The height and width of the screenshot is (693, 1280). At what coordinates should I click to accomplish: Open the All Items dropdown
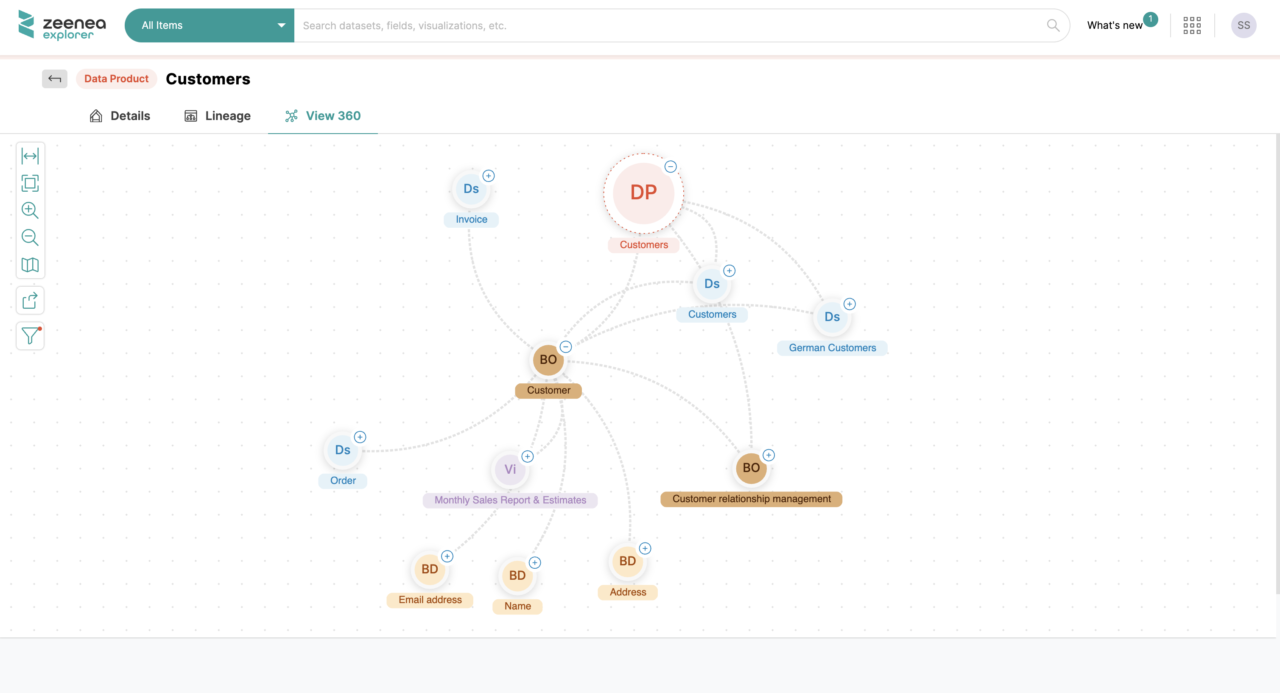[208, 25]
